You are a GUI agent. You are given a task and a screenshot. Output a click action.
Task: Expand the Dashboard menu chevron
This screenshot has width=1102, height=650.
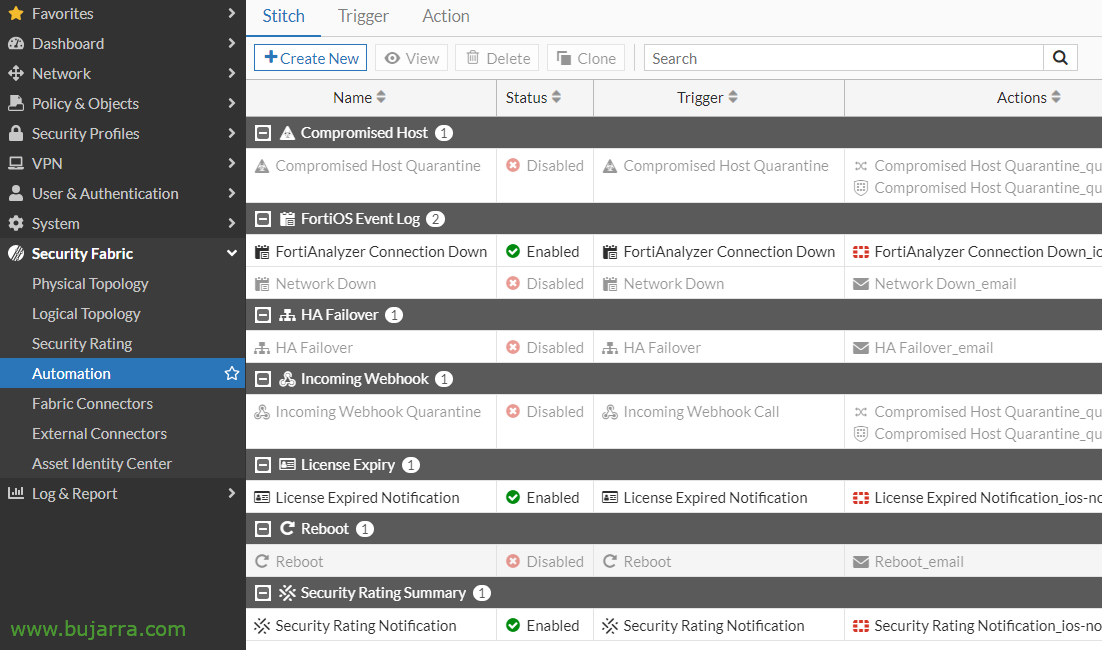[231, 43]
